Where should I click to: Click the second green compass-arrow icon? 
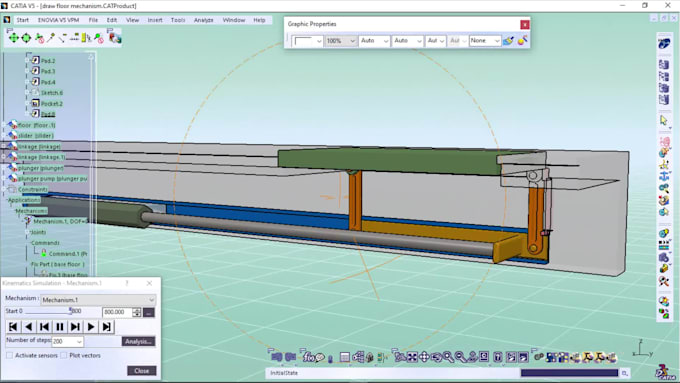(26, 38)
